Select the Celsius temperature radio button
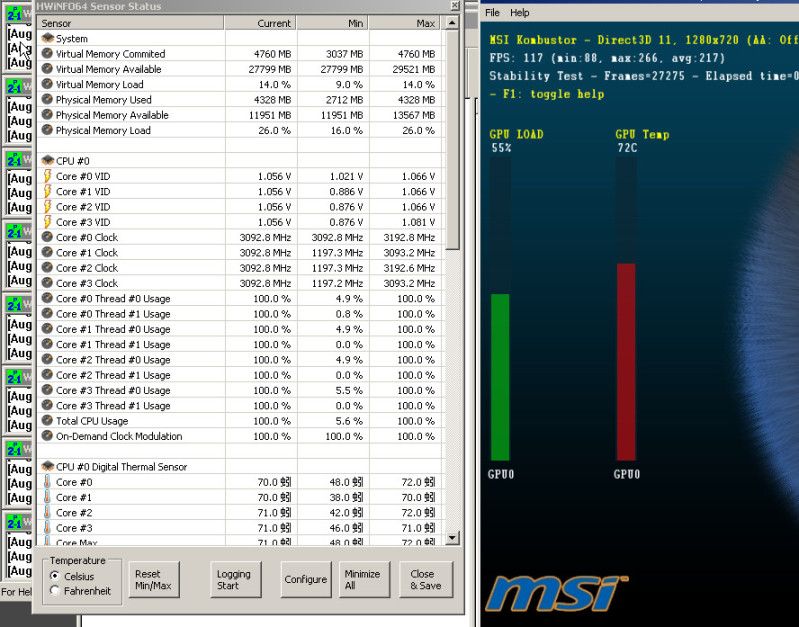799x627 pixels. coord(55,576)
